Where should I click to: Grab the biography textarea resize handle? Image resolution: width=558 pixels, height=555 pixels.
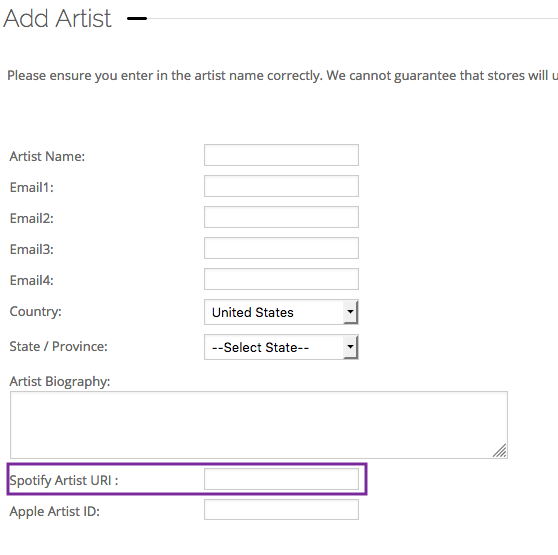[500, 450]
